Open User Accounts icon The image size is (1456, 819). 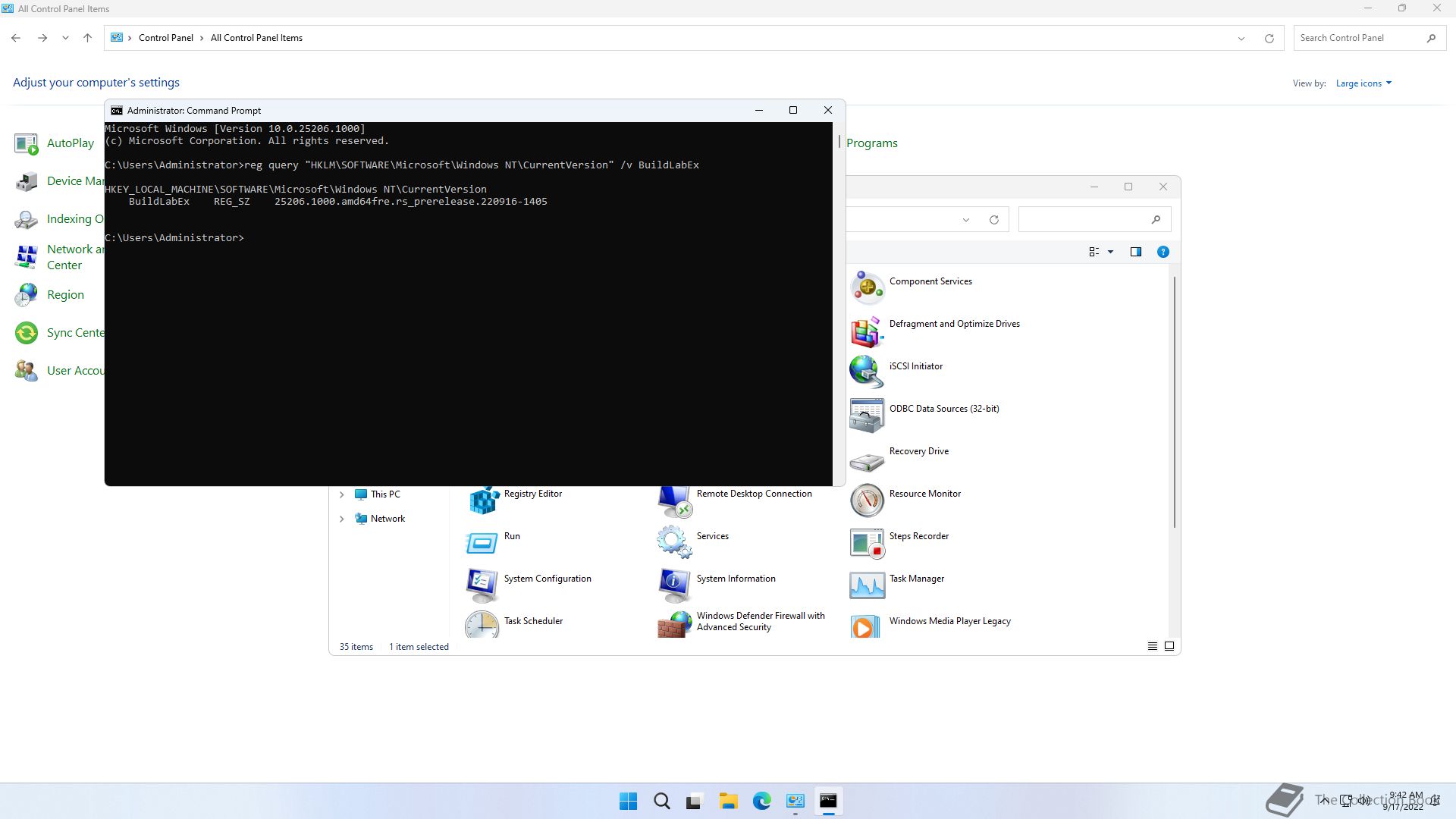pyautogui.click(x=26, y=371)
